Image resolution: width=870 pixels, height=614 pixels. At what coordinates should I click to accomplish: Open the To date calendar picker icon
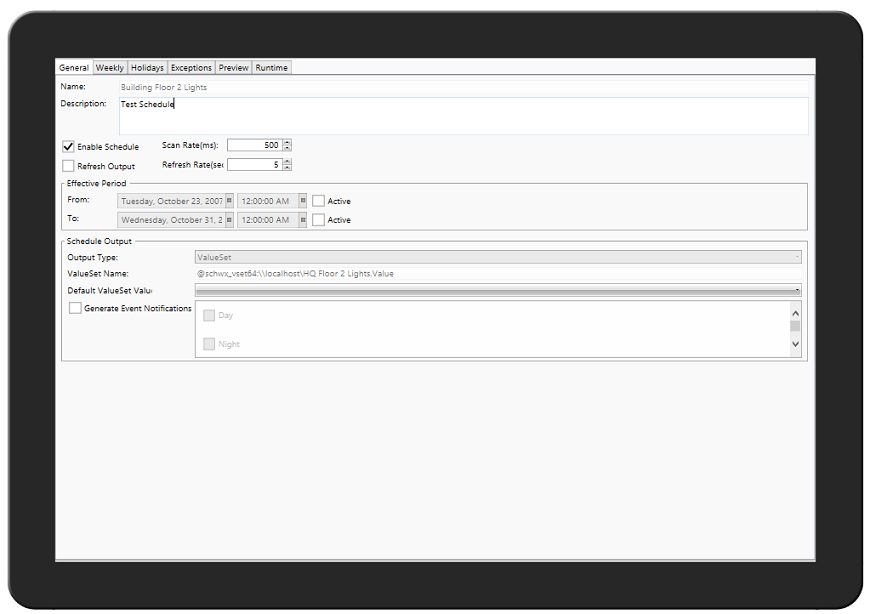pos(229,220)
